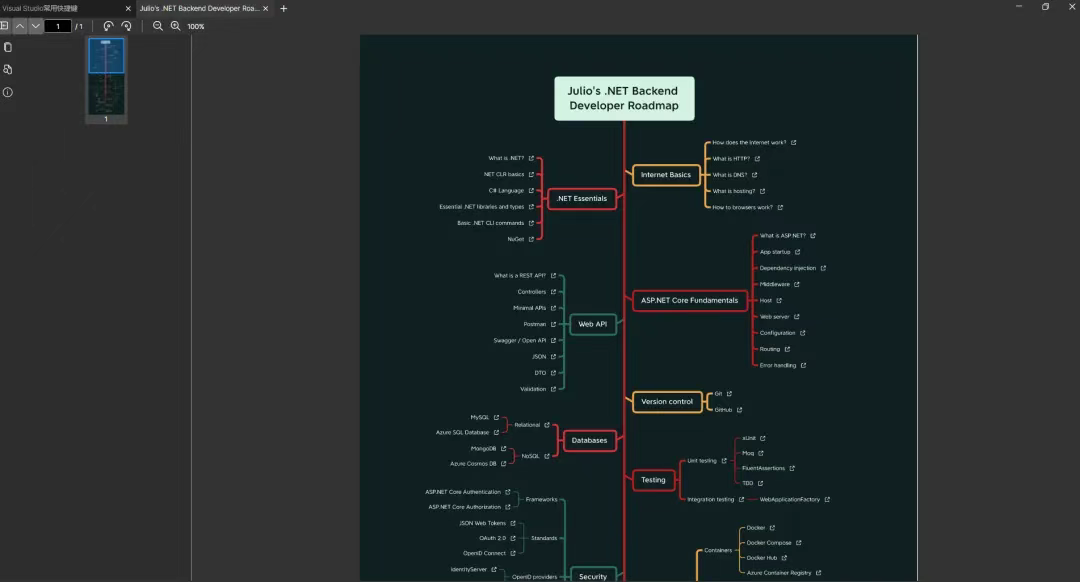Open the 'C# Language' link icon
Screen dimensions: 1080x582
tap(531, 191)
